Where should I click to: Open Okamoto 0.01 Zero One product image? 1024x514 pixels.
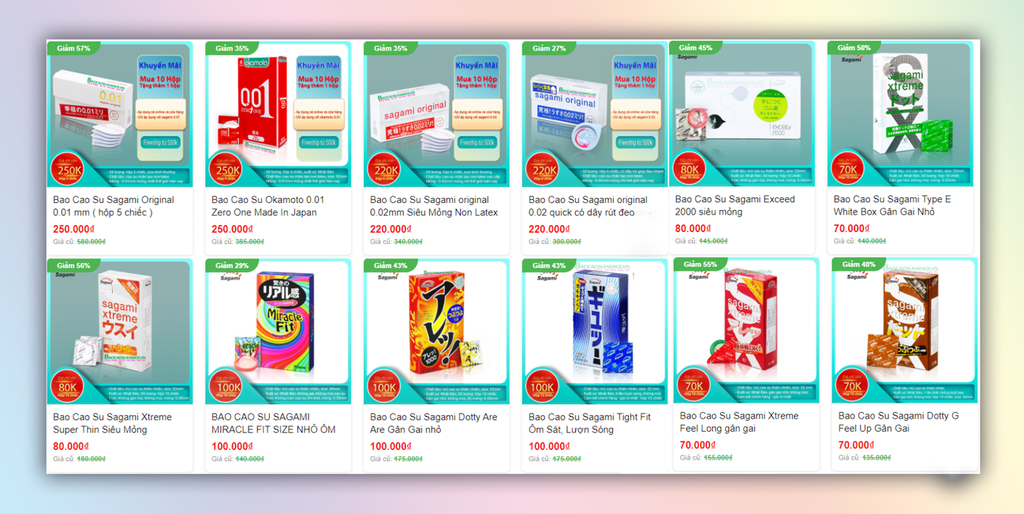tap(278, 114)
